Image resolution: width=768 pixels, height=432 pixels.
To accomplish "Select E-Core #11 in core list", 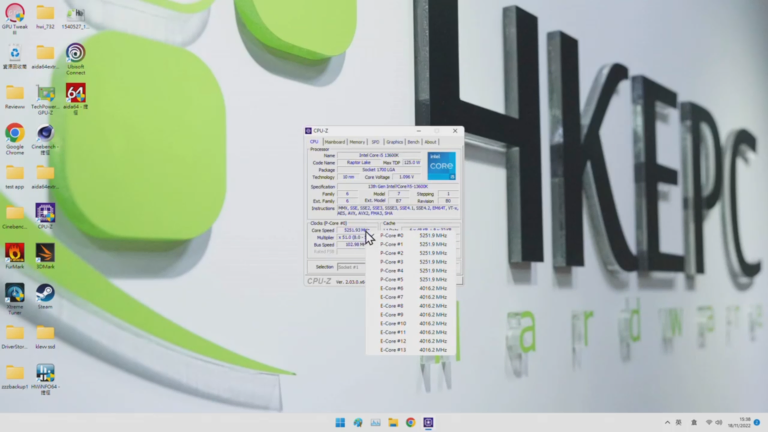I will 411,333.
